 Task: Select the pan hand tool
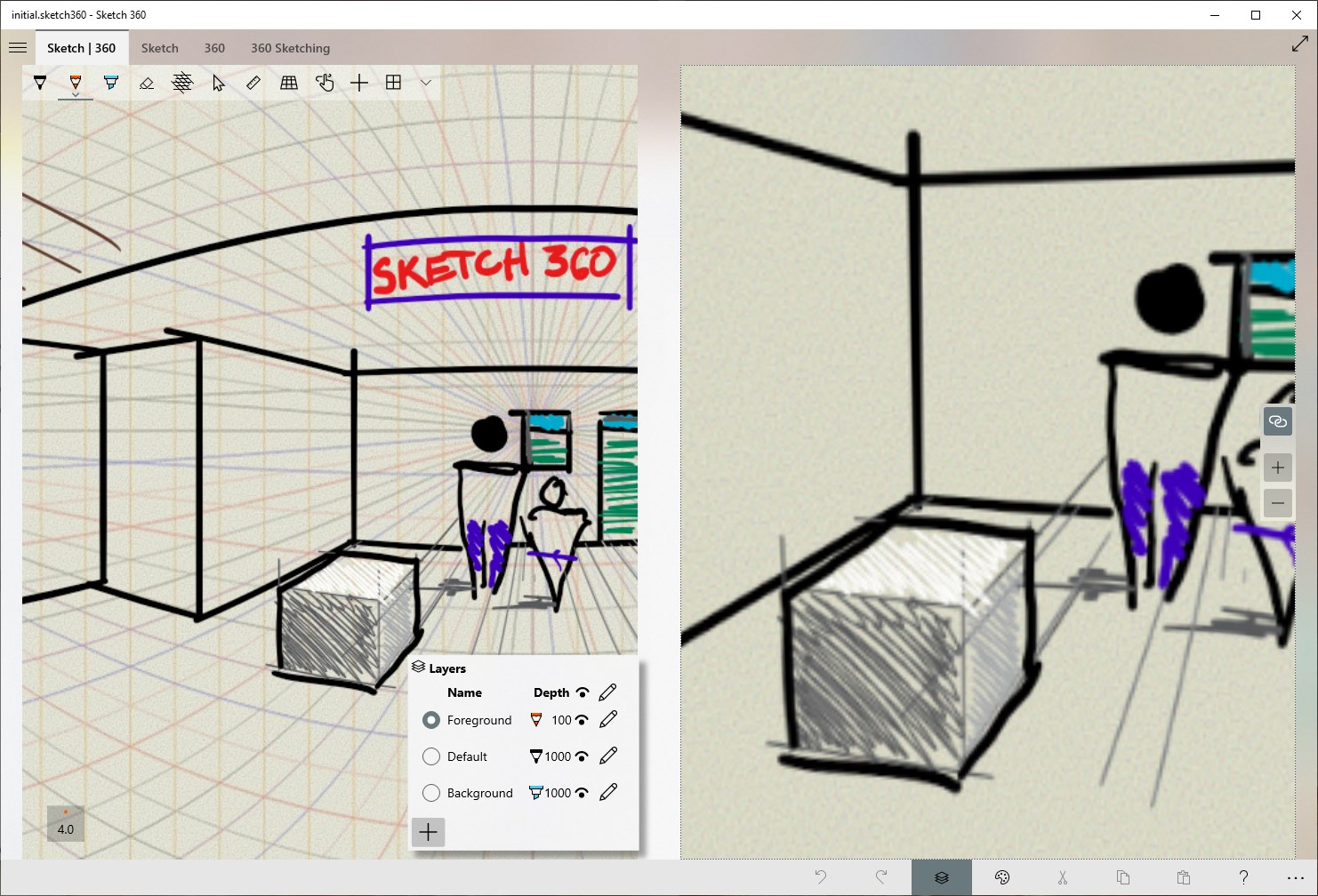pyautogui.click(x=325, y=82)
